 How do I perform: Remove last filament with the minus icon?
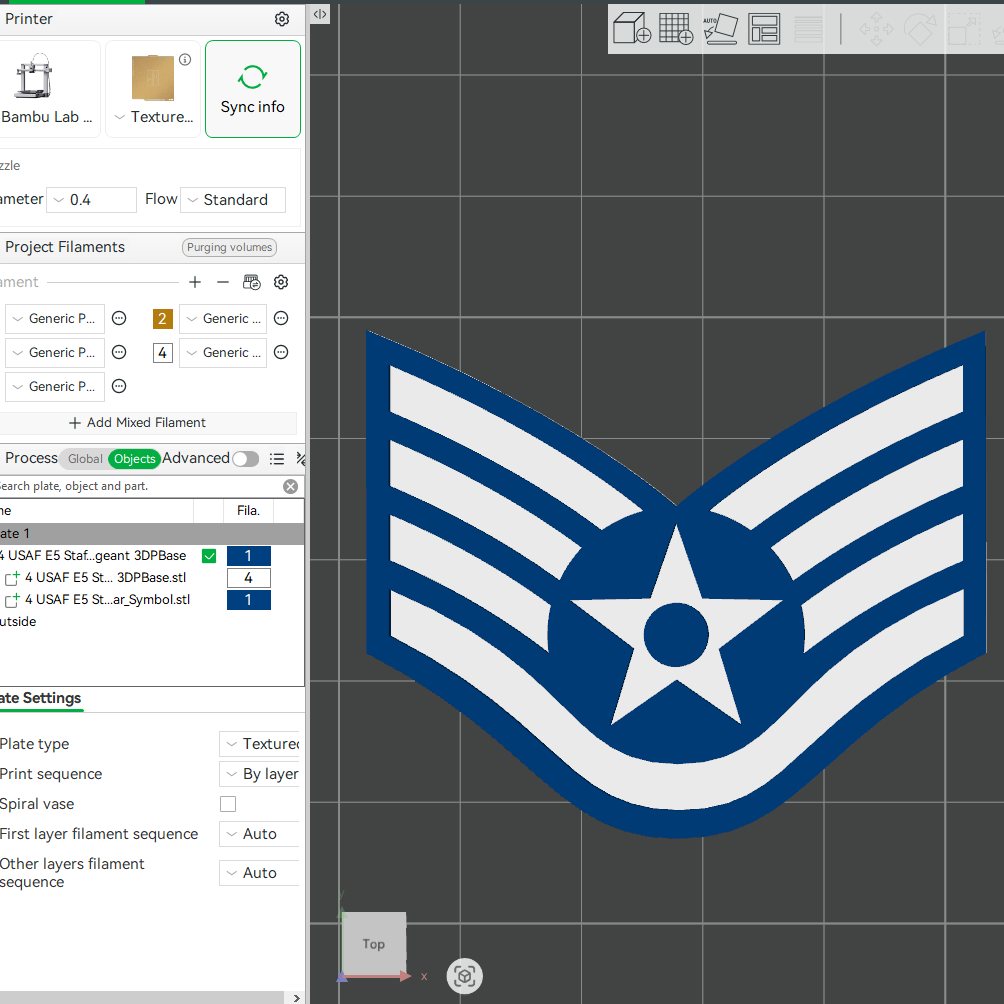pyautogui.click(x=223, y=282)
